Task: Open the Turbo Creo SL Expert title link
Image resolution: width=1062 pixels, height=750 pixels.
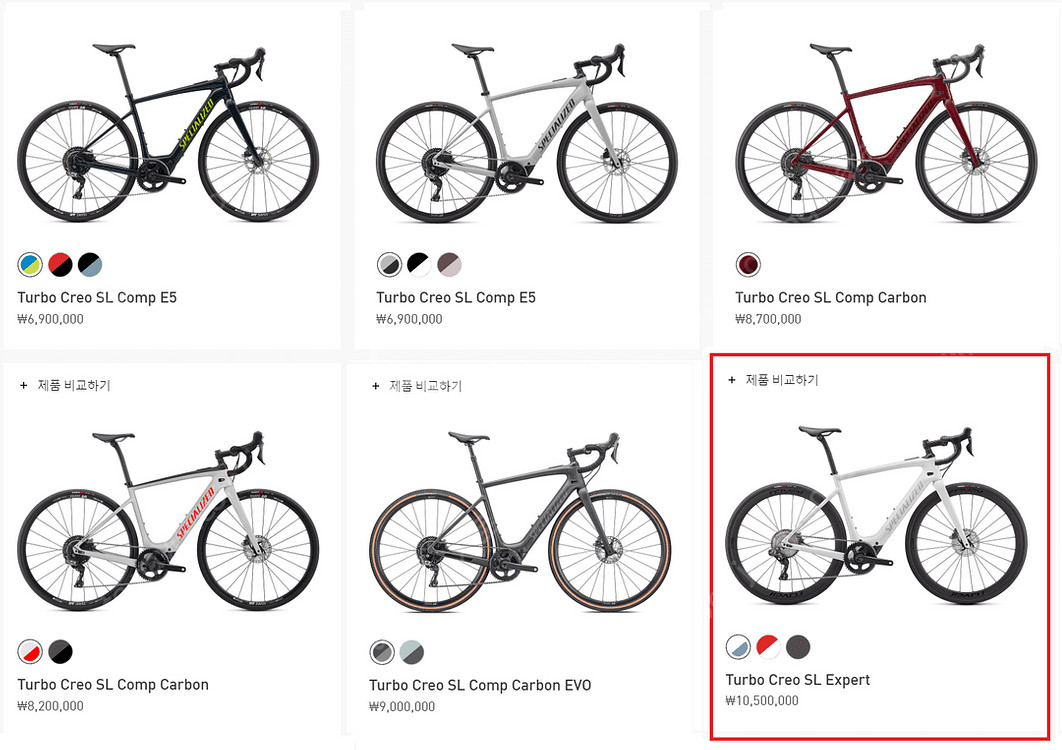Action: point(798,680)
